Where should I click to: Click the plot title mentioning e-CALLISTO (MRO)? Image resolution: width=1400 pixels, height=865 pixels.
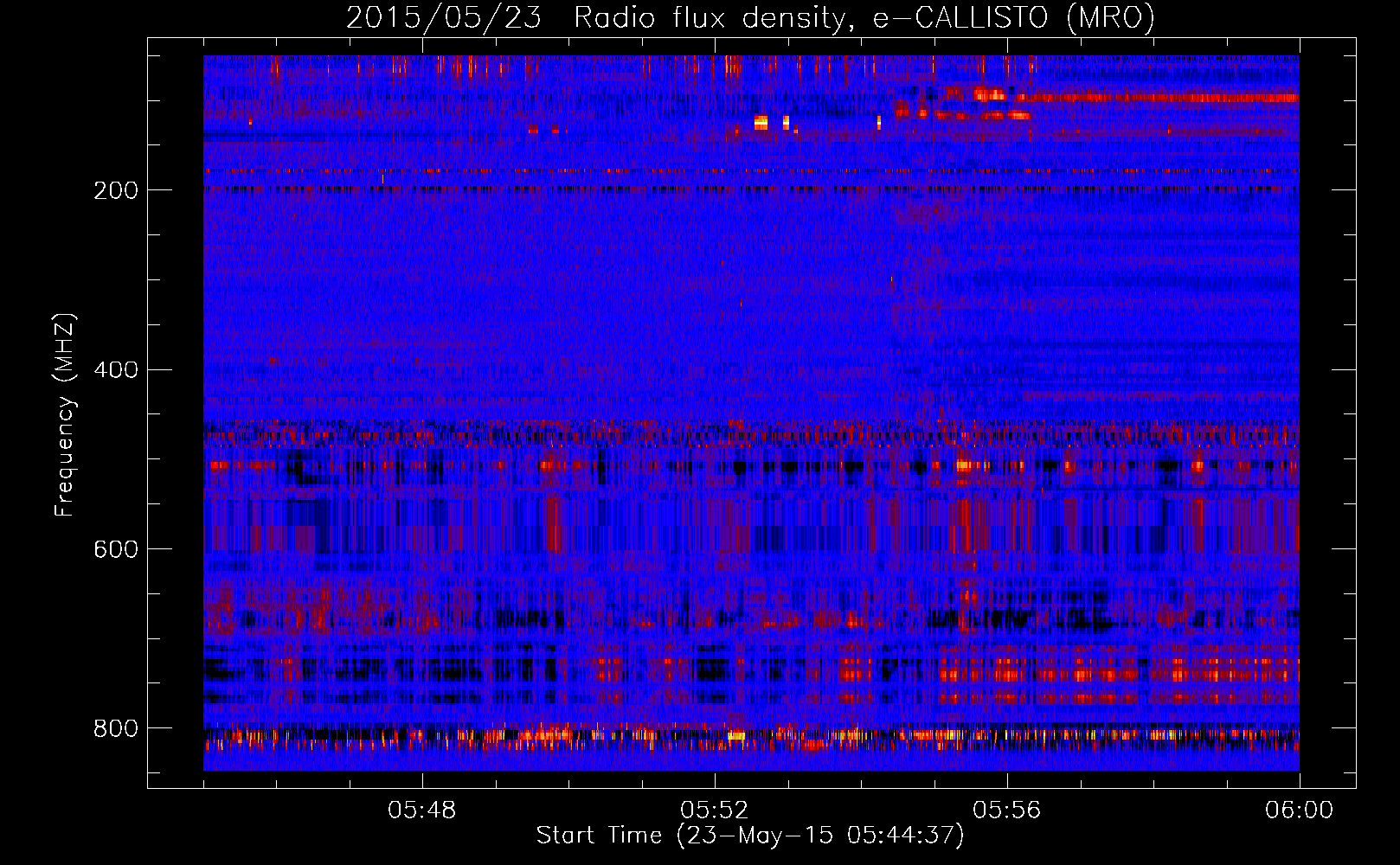pyautogui.click(x=750, y=18)
